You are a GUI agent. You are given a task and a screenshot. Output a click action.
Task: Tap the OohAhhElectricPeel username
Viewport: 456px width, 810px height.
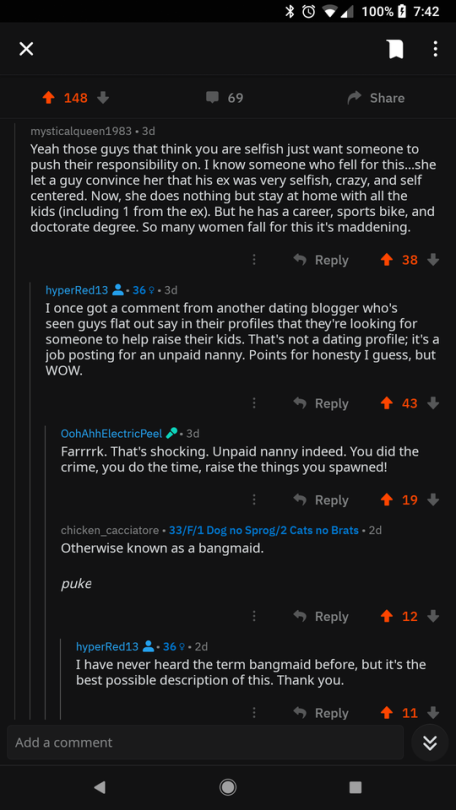click(112, 433)
